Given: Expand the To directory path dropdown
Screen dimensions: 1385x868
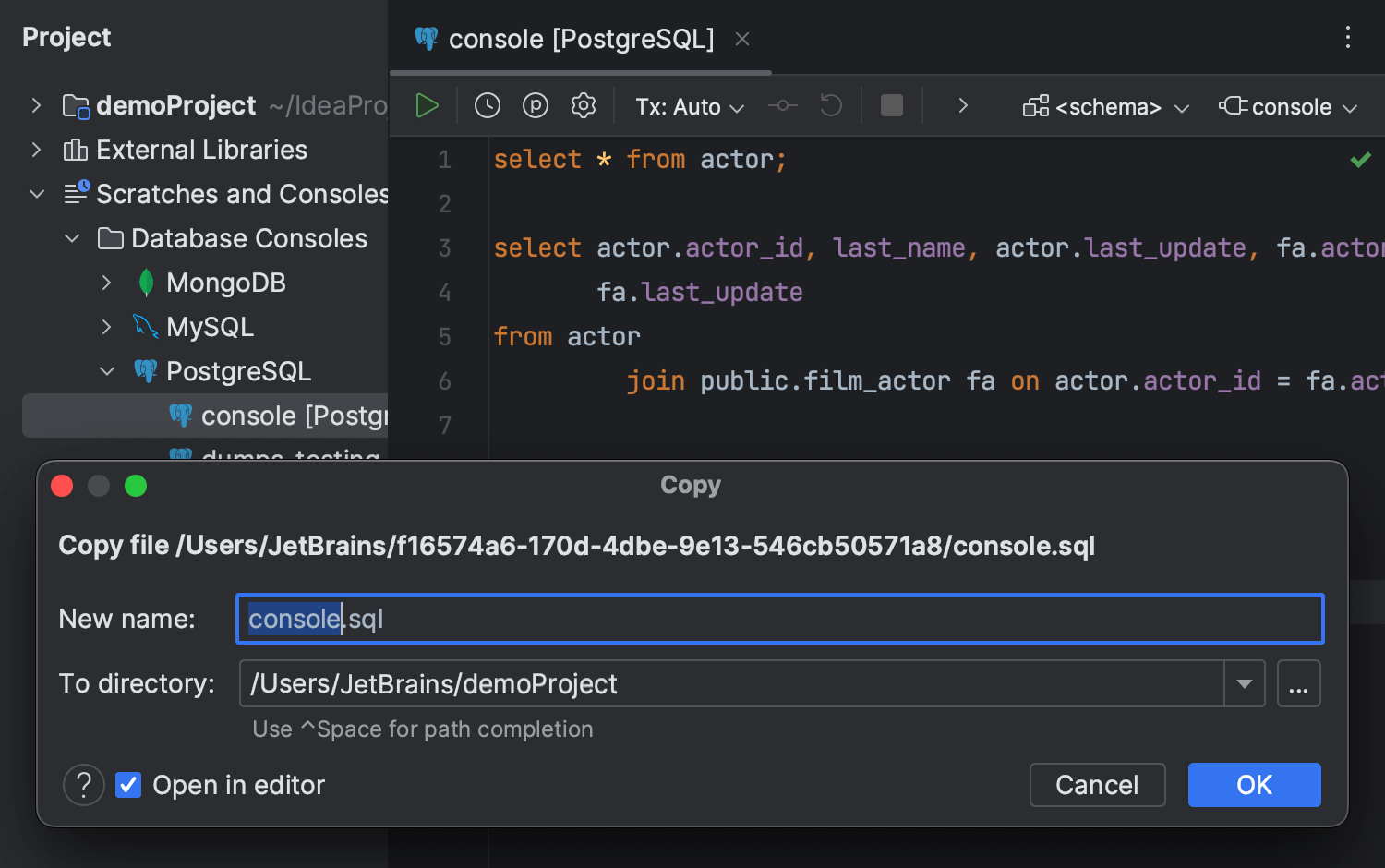Looking at the screenshot, I should [1246, 683].
